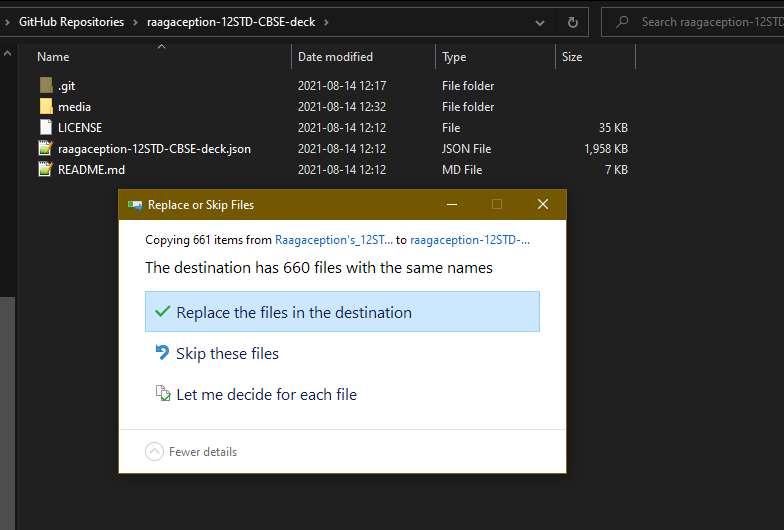Click GitHub Repositories in the breadcrumb

(72, 21)
